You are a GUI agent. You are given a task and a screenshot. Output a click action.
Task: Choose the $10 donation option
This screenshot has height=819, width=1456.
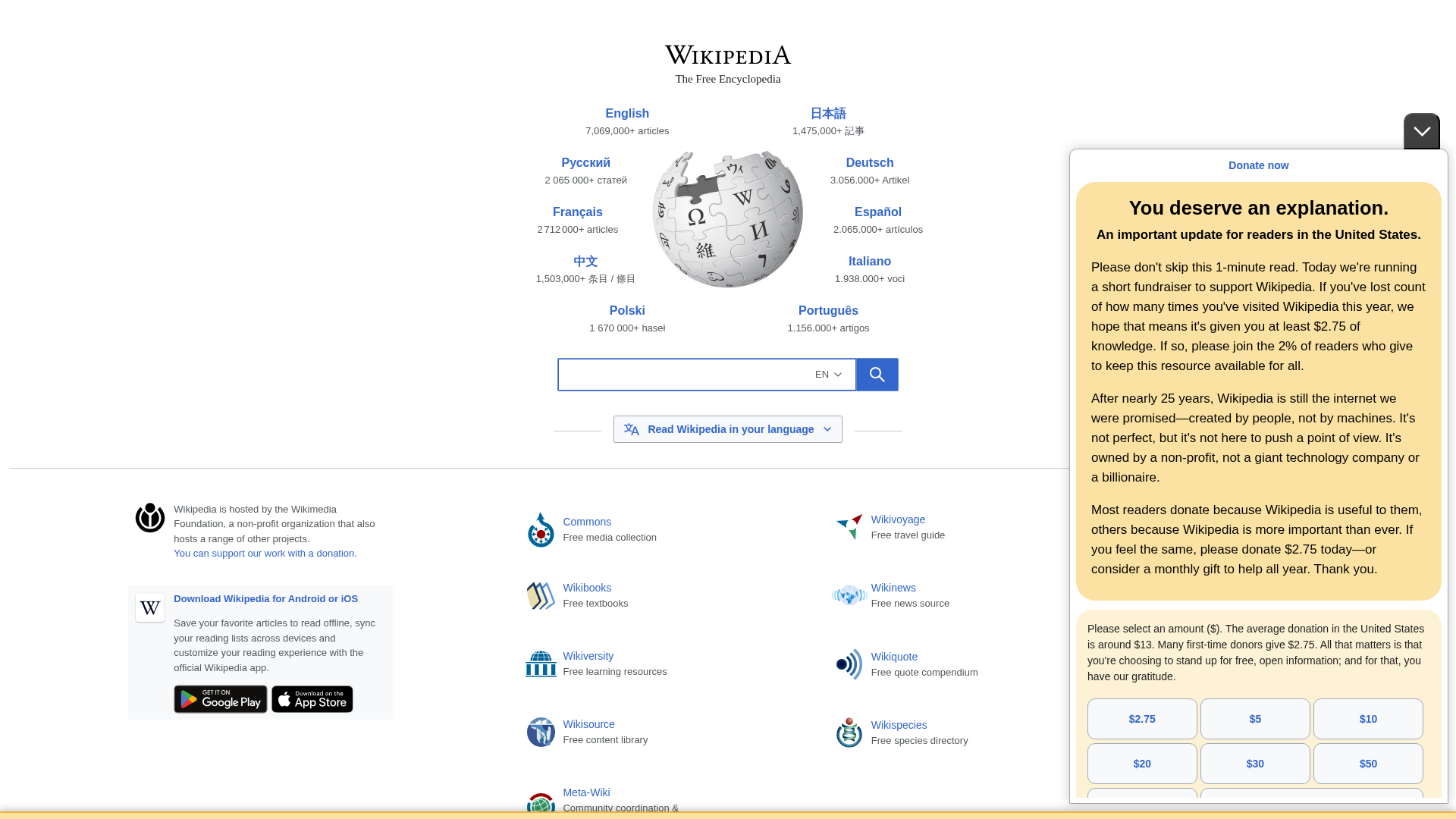coord(1367,719)
